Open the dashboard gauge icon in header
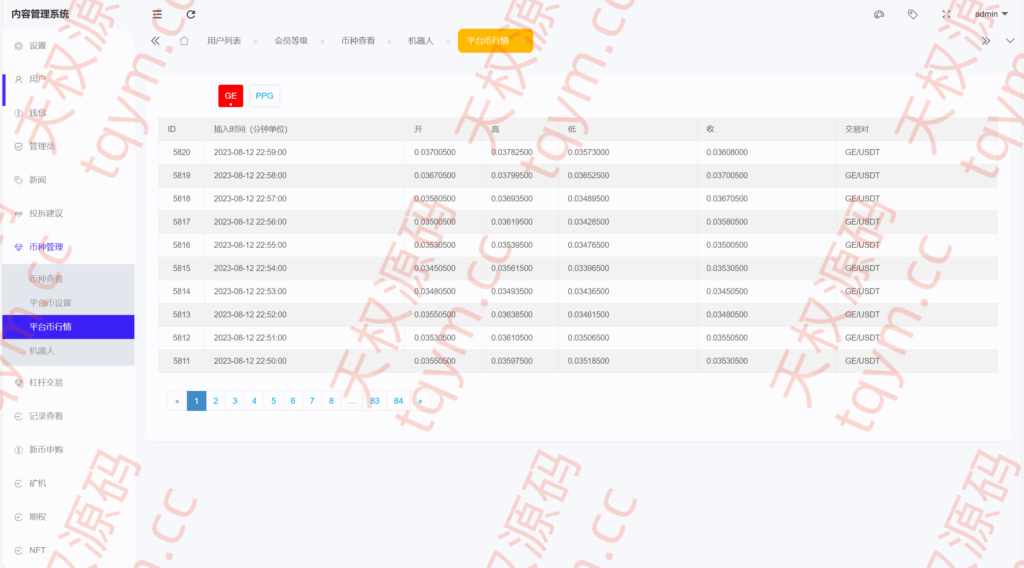 [x=879, y=14]
